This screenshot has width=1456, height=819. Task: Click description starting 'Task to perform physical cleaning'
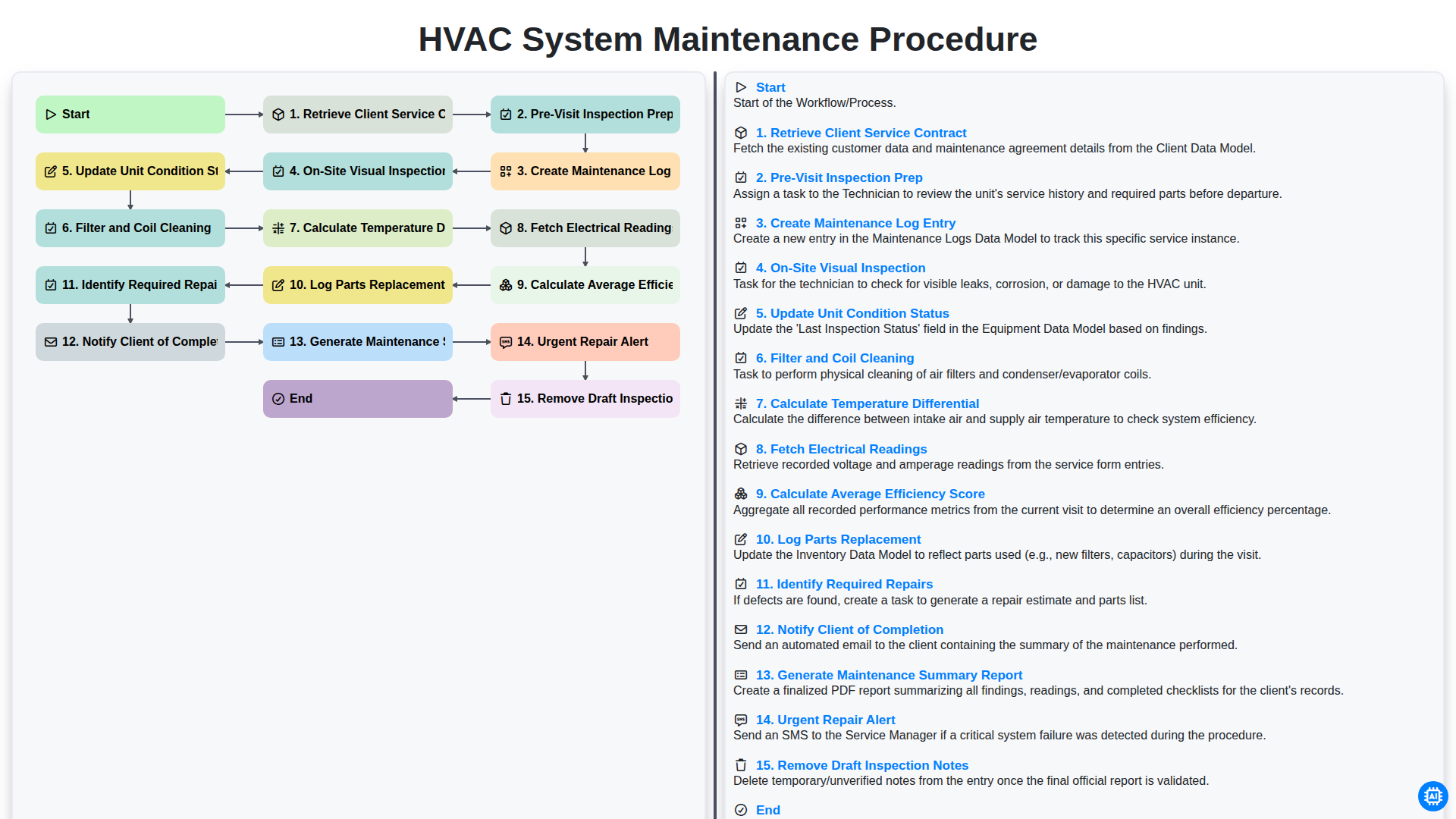point(942,375)
